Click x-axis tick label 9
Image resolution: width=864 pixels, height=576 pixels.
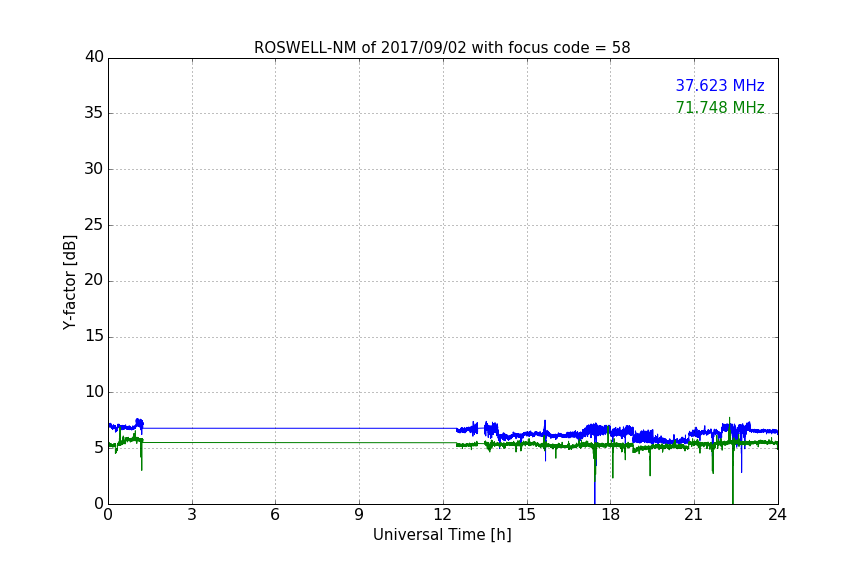(359, 515)
